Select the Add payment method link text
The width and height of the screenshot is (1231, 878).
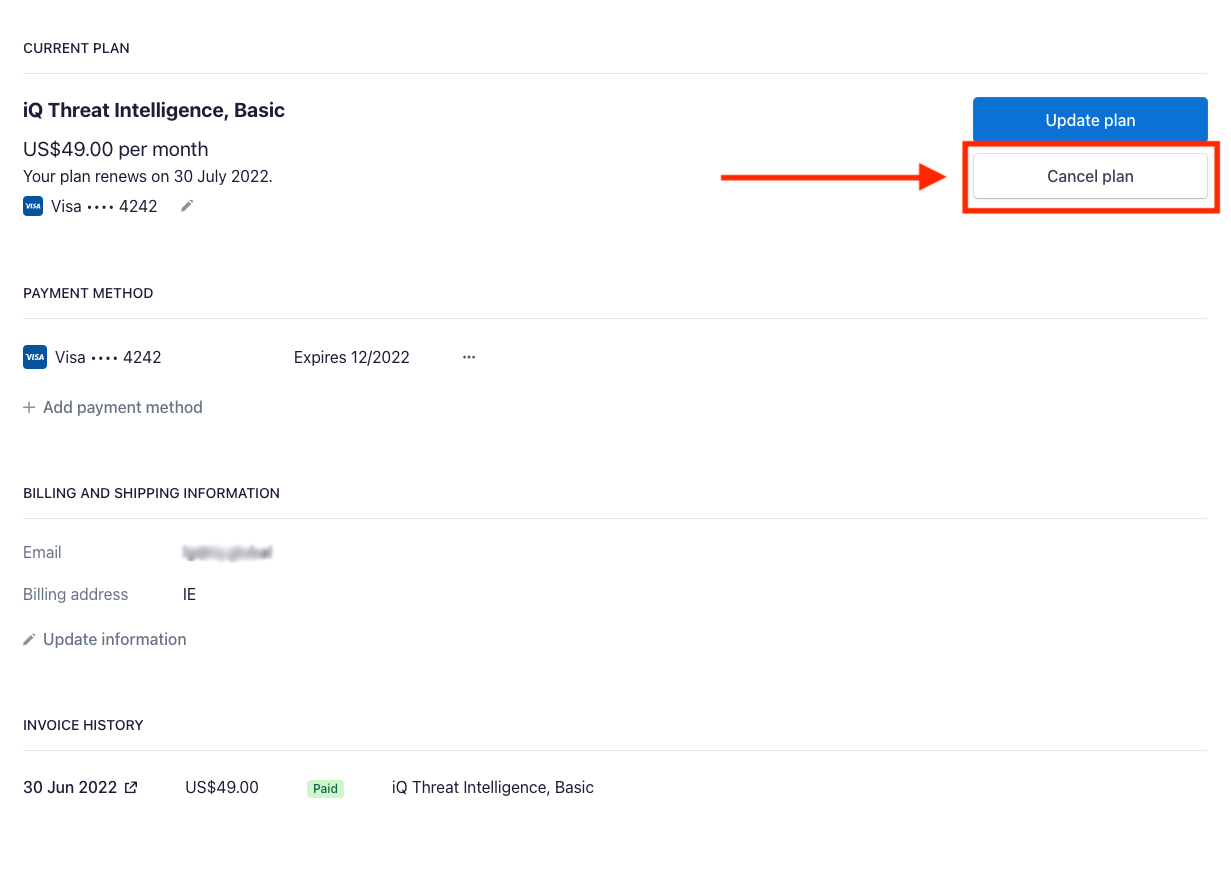click(x=122, y=407)
